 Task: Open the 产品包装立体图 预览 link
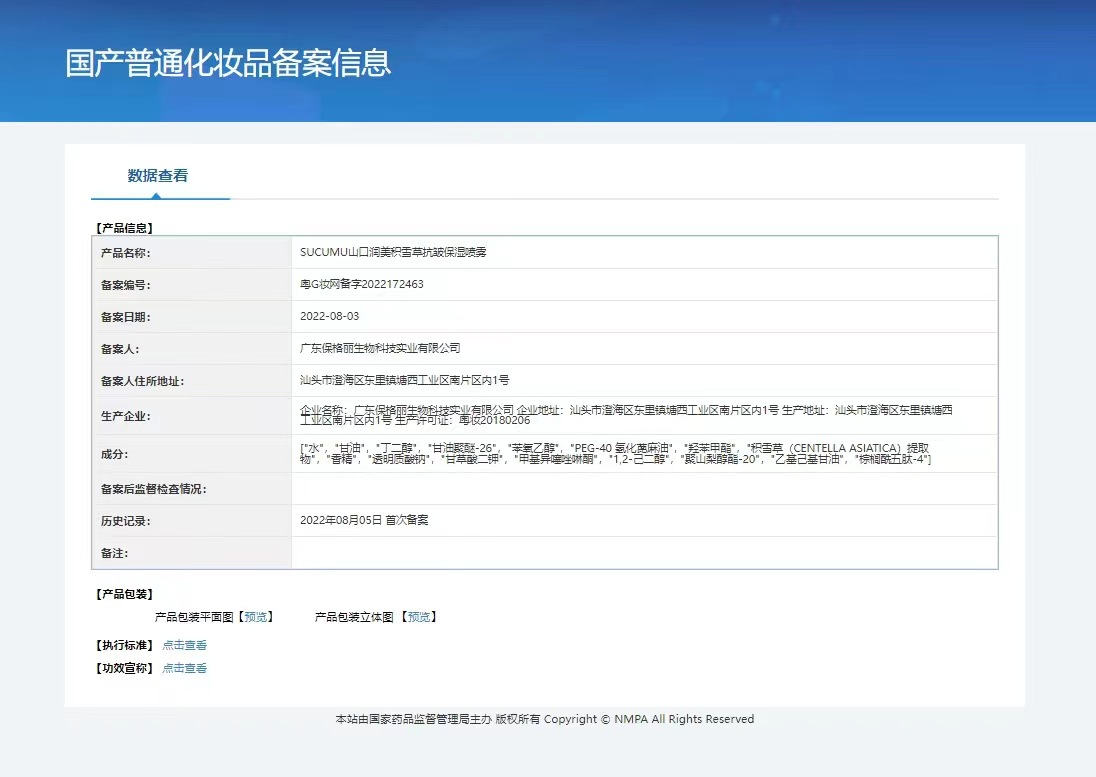pyautogui.click(x=419, y=617)
